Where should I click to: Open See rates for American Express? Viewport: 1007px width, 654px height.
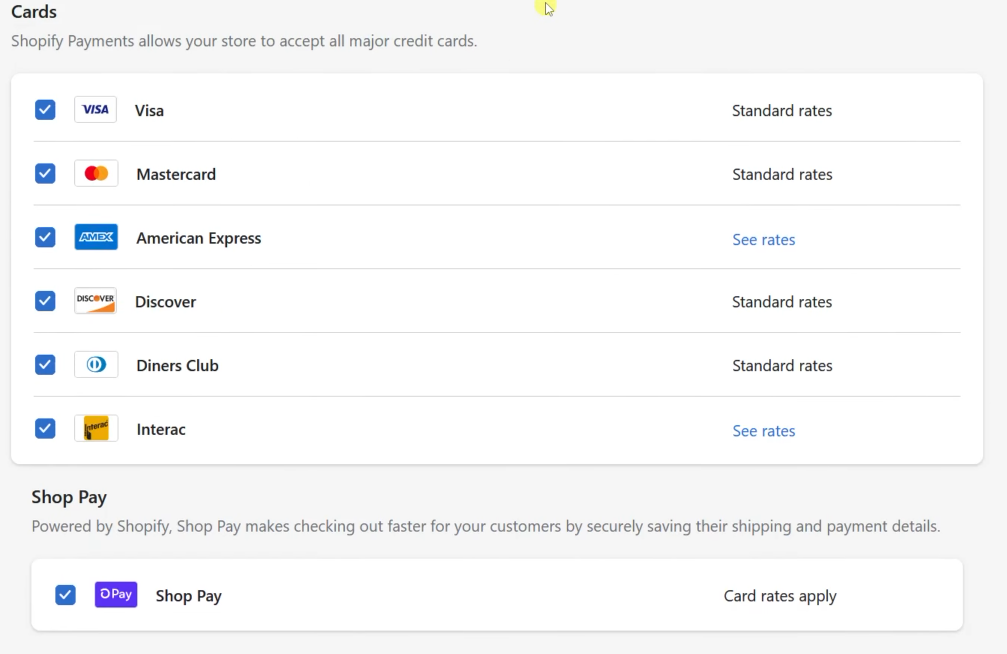click(764, 240)
